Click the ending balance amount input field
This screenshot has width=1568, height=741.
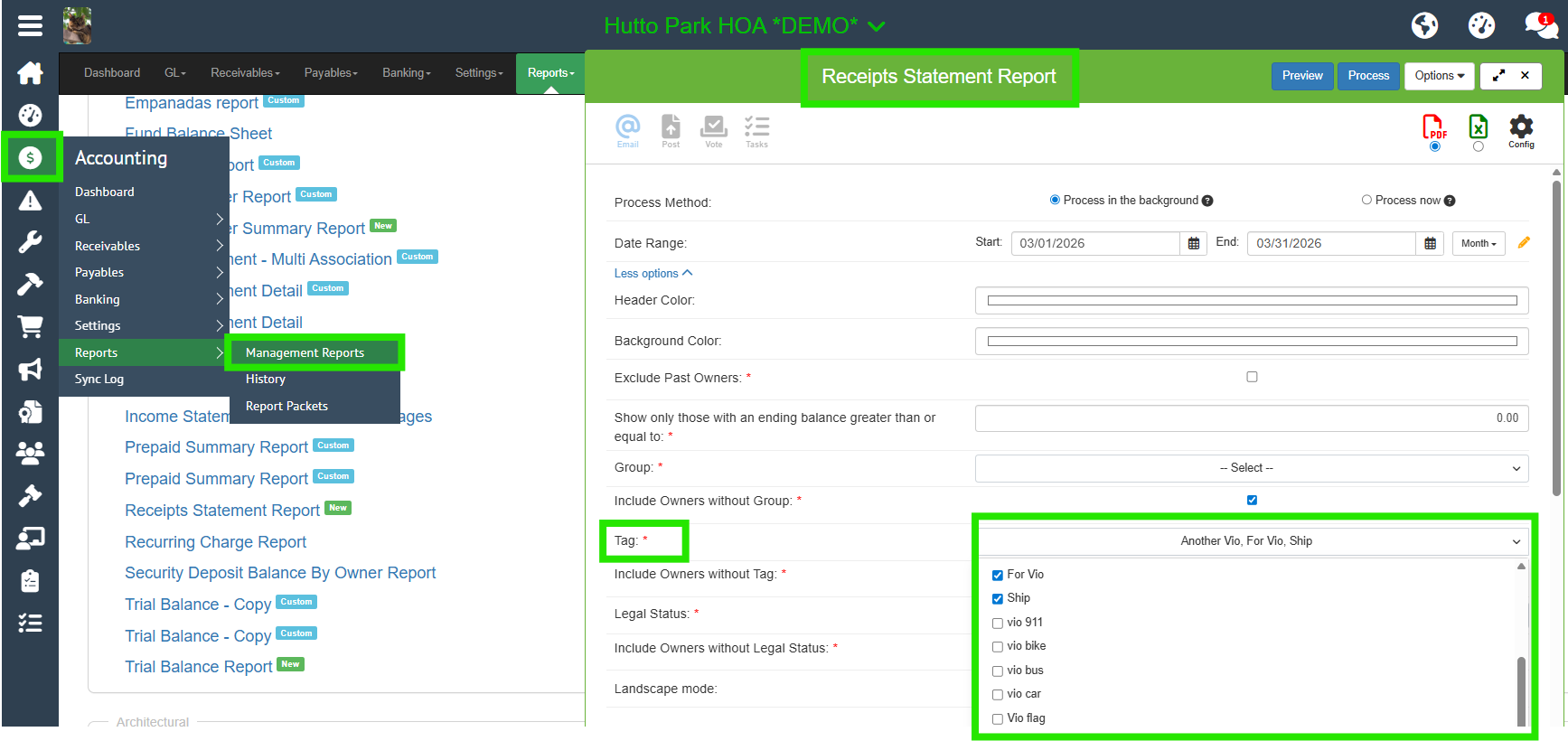(x=1251, y=418)
